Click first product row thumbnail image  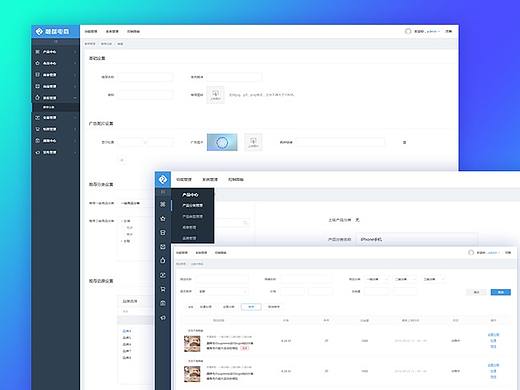(192, 344)
